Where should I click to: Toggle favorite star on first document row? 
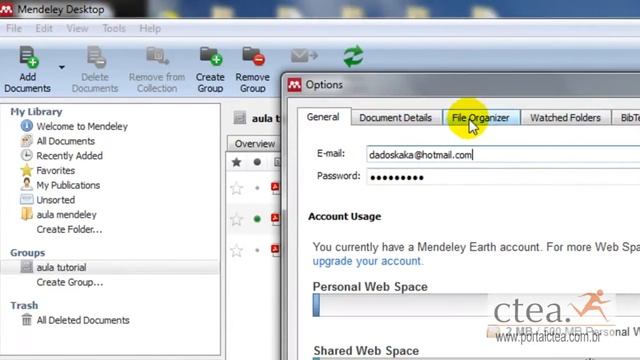tap(237, 188)
